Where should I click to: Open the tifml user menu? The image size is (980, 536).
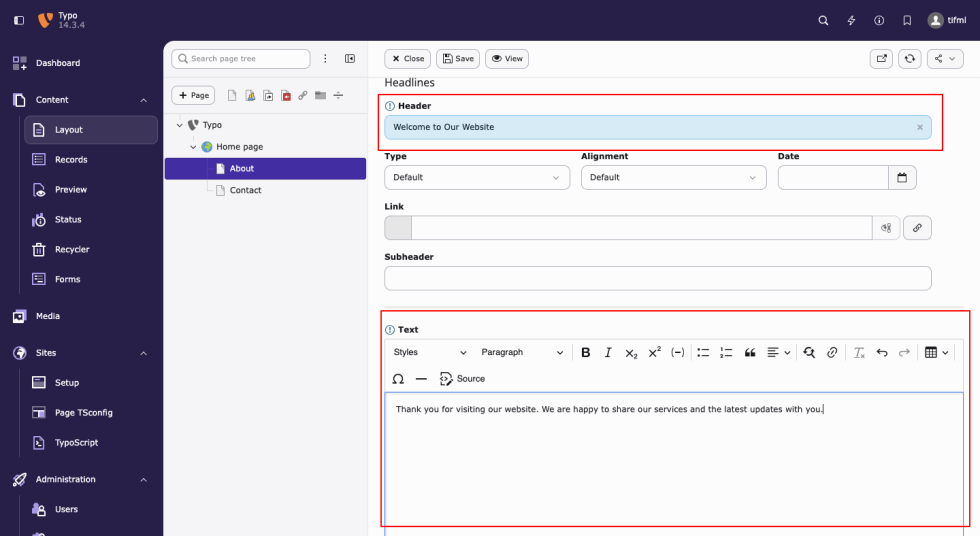947,21
